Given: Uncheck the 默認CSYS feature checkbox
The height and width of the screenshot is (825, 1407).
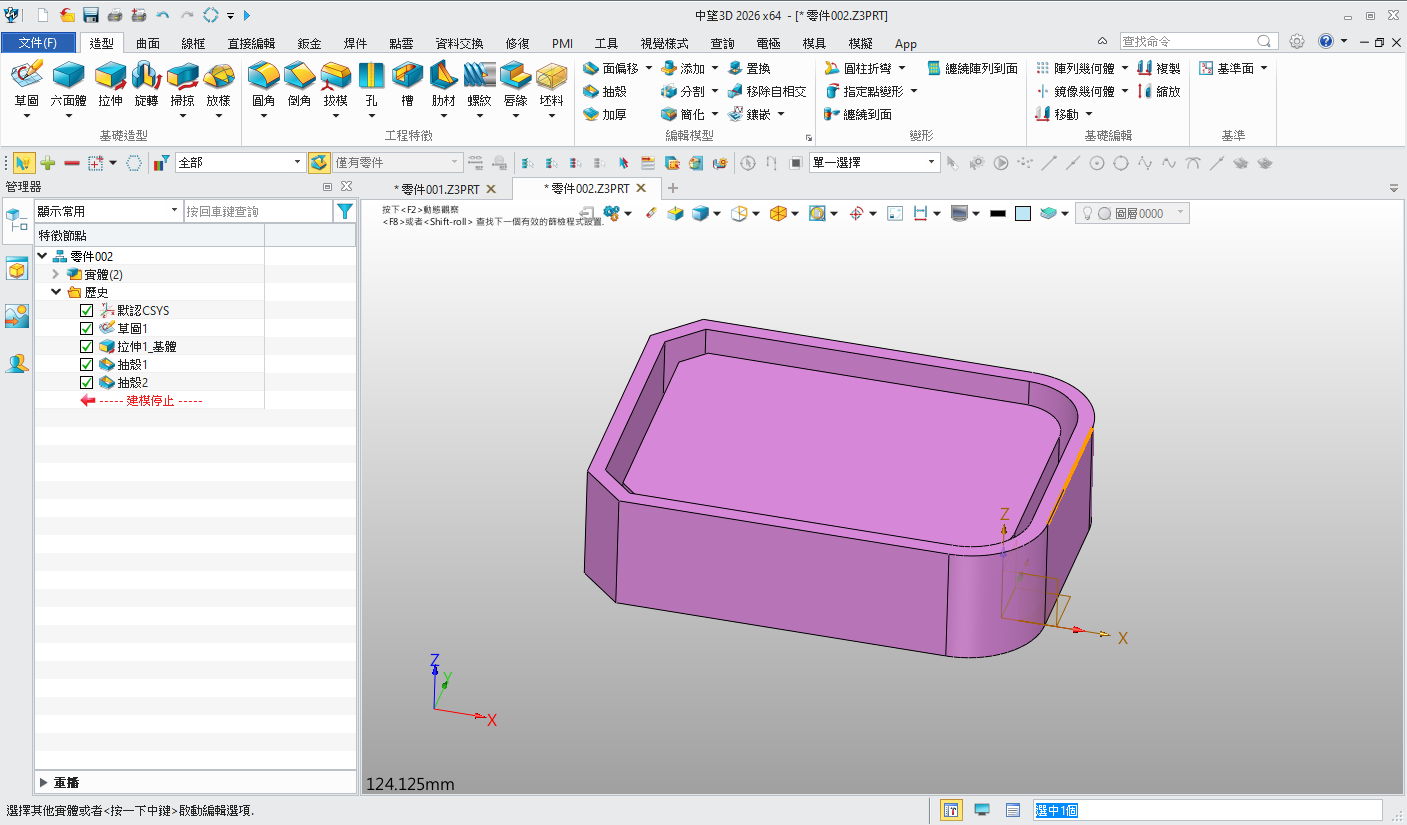Looking at the screenshot, I should pyautogui.click(x=86, y=310).
